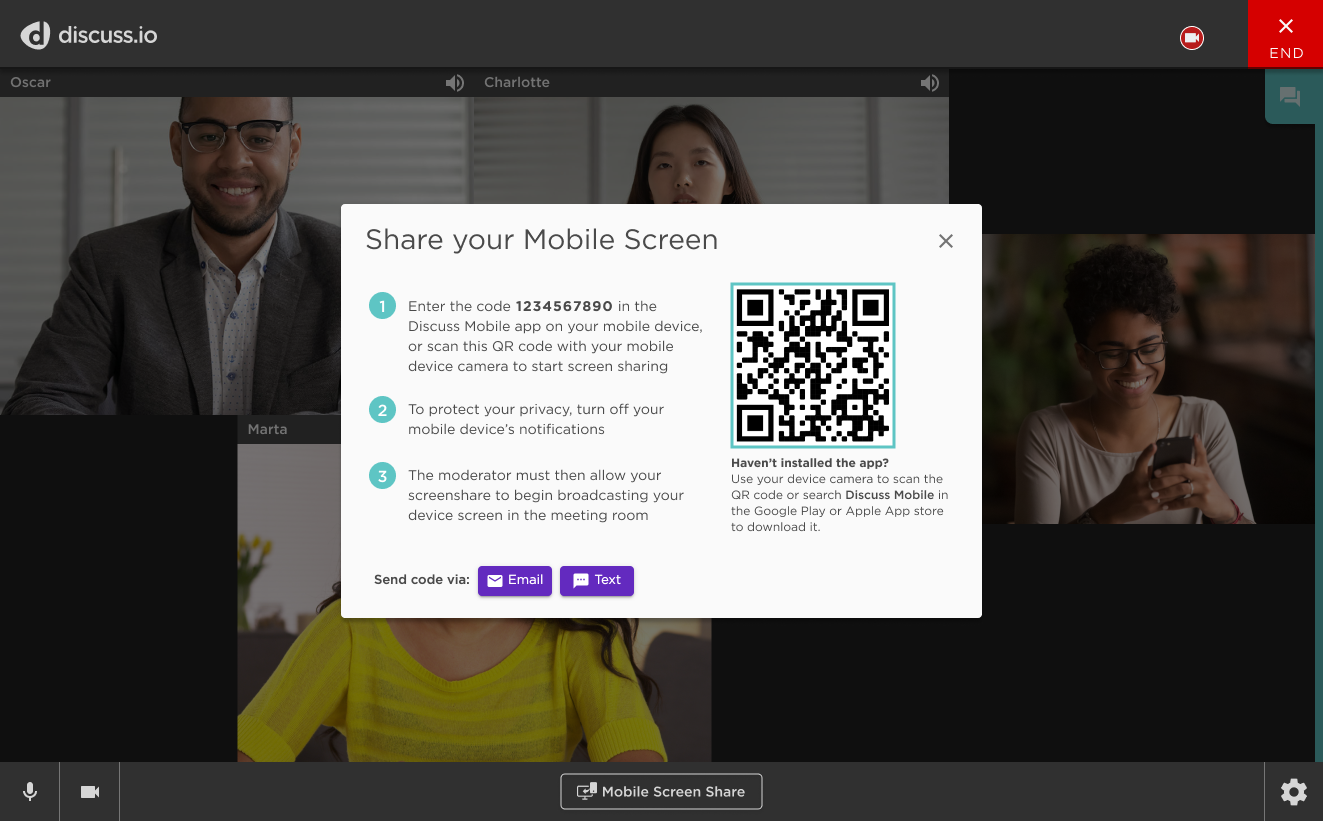Click the red recording indicator icon
Image resolution: width=1323 pixels, height=821 pixels.
1191,38
